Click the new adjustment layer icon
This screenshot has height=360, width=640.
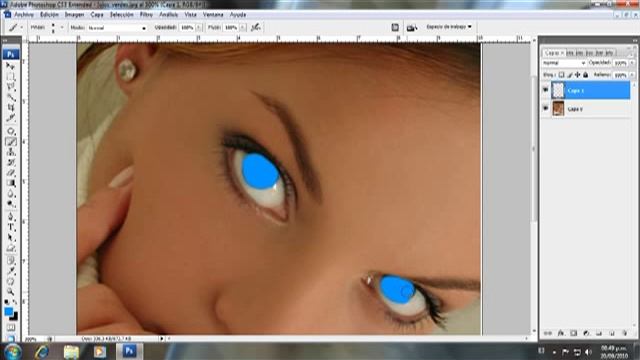(x=586, y=333)
